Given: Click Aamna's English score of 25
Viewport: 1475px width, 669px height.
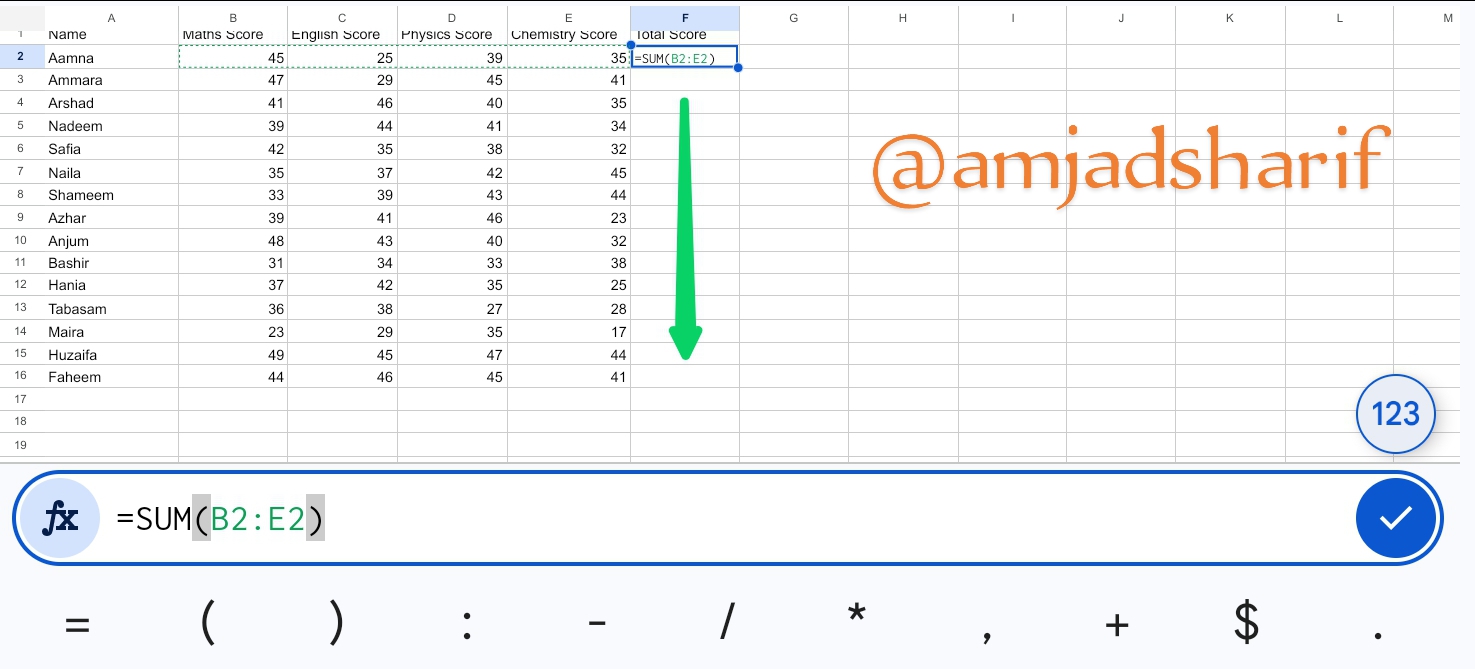Looking at the screenshot, I should (342, 58).
